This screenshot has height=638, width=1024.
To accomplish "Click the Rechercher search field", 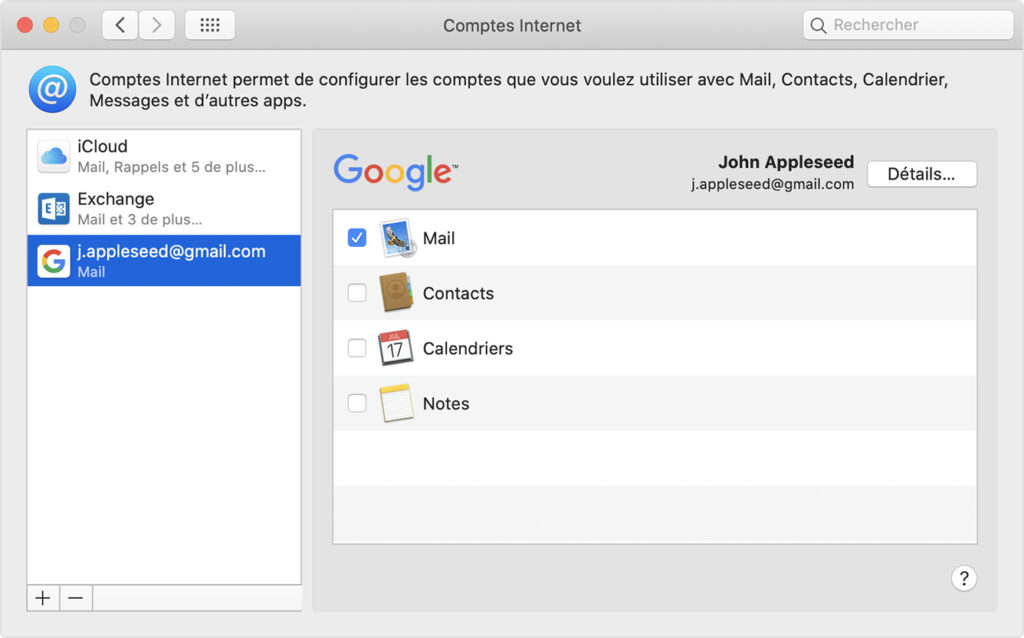I will click(x=907, y=24).
